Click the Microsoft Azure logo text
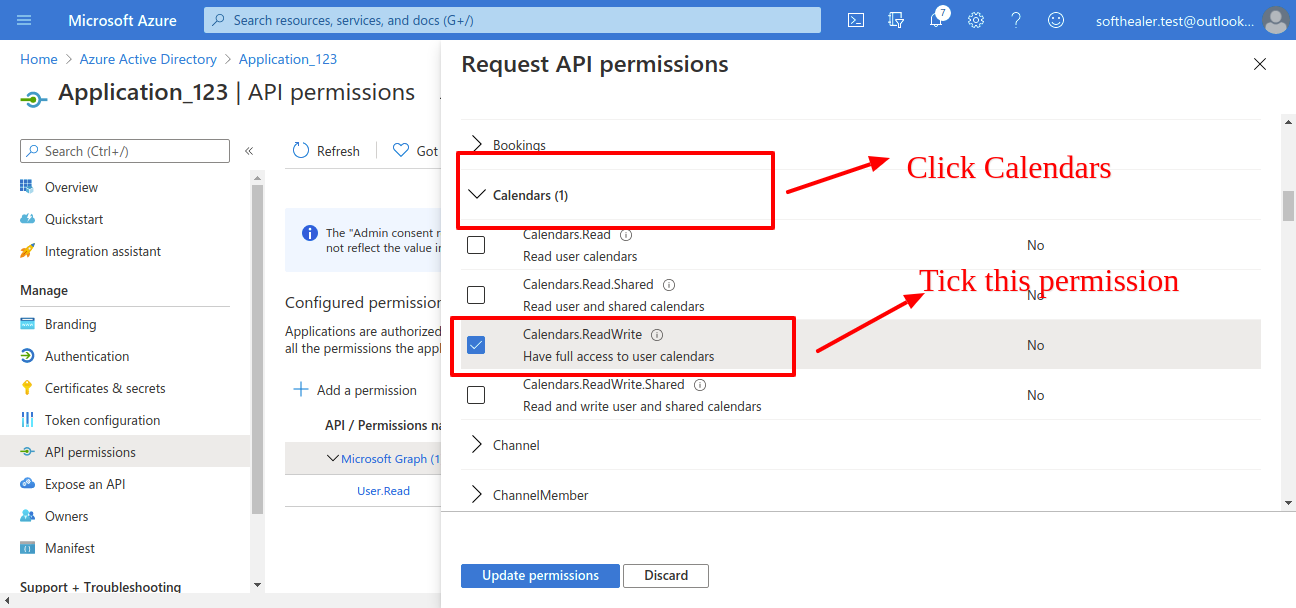1296x608 pixels. 122,20
